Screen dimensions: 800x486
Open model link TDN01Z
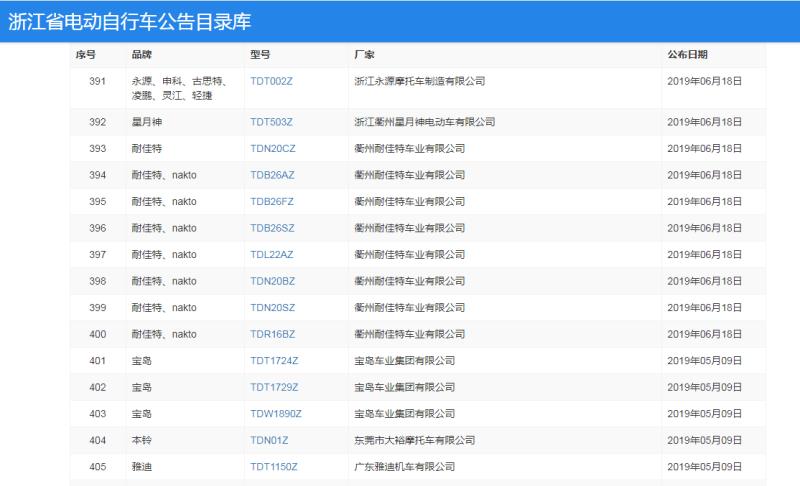[269, 440]
